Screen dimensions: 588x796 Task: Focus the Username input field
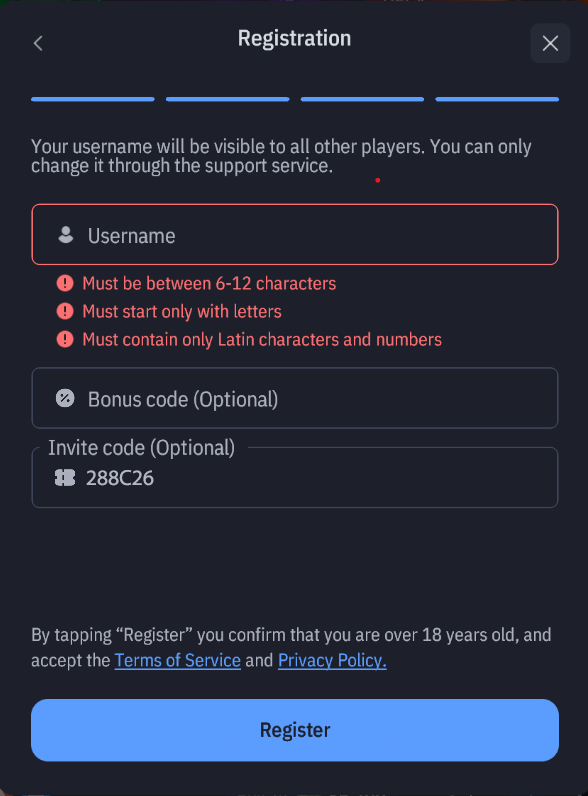pos(295,235)
